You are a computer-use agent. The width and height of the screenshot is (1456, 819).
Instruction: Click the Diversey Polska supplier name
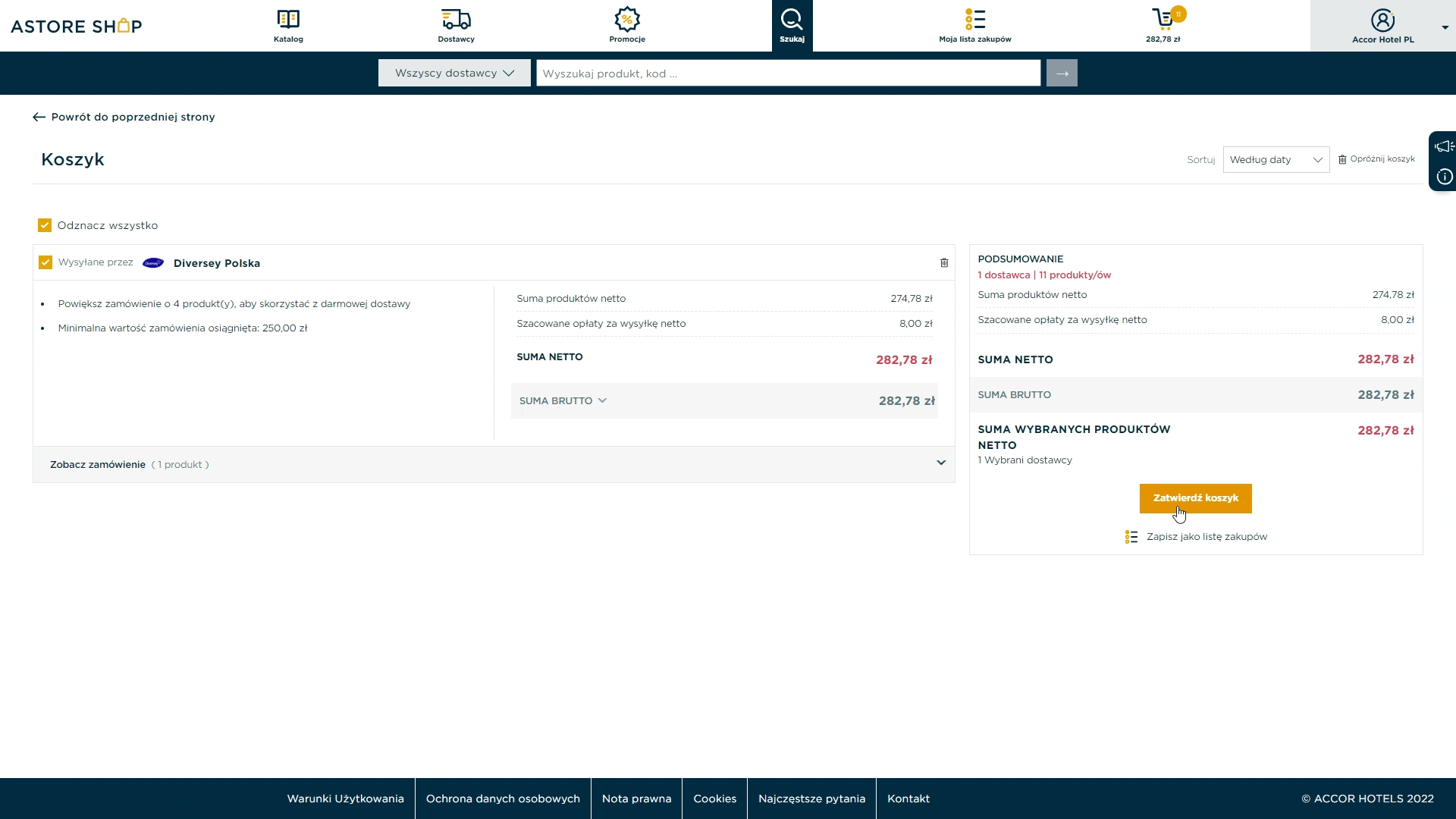217,263
